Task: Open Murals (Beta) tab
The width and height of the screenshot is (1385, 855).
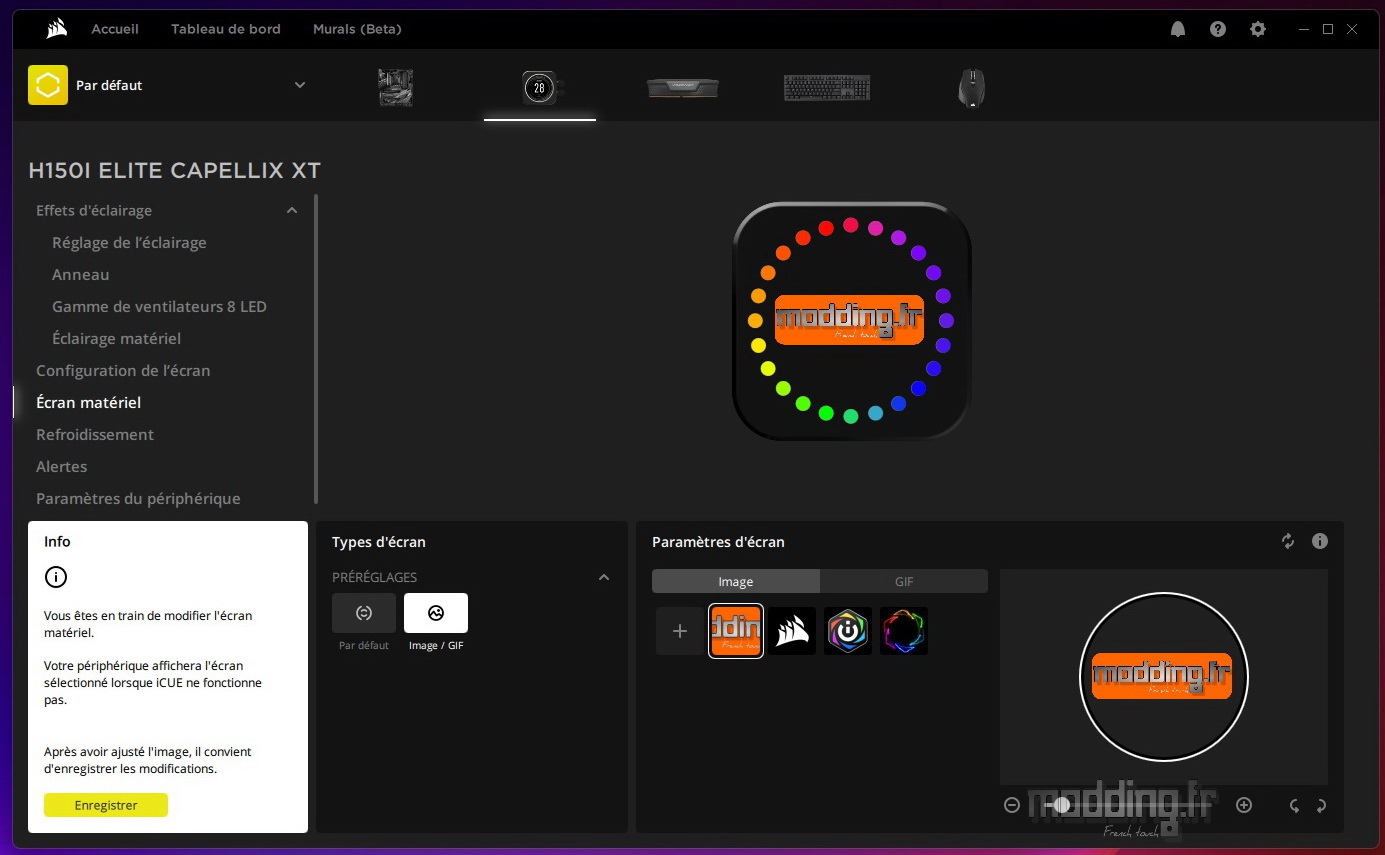Action: (x=357, y=29)
